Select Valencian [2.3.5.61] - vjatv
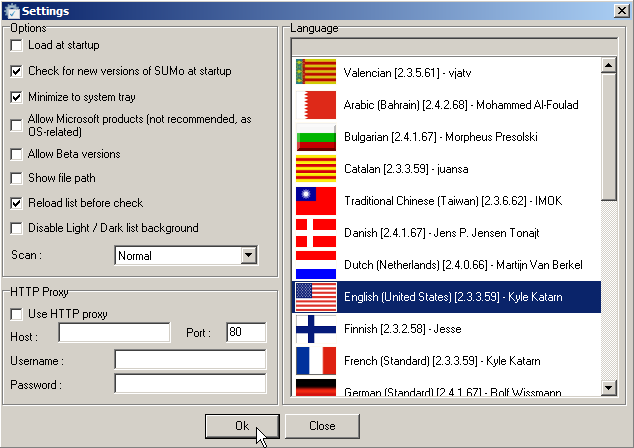Viewport: 634px width, 448px height. [446, 73]
